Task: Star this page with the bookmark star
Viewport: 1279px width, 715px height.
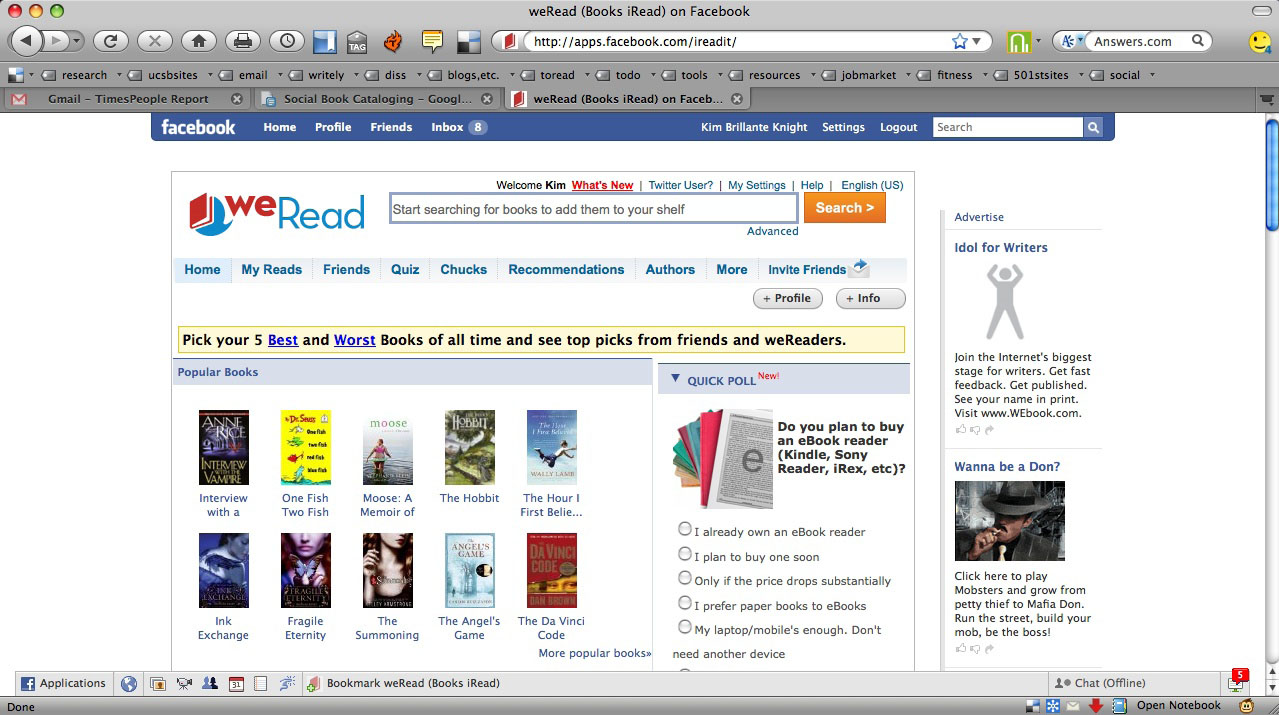Action: tap(960, 41)
